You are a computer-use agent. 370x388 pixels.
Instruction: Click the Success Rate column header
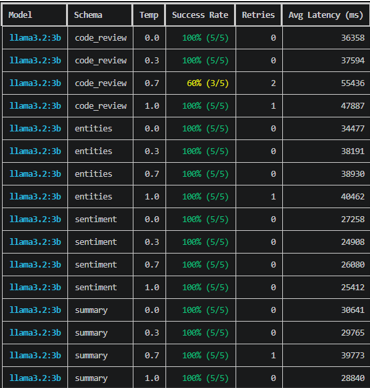200,15
